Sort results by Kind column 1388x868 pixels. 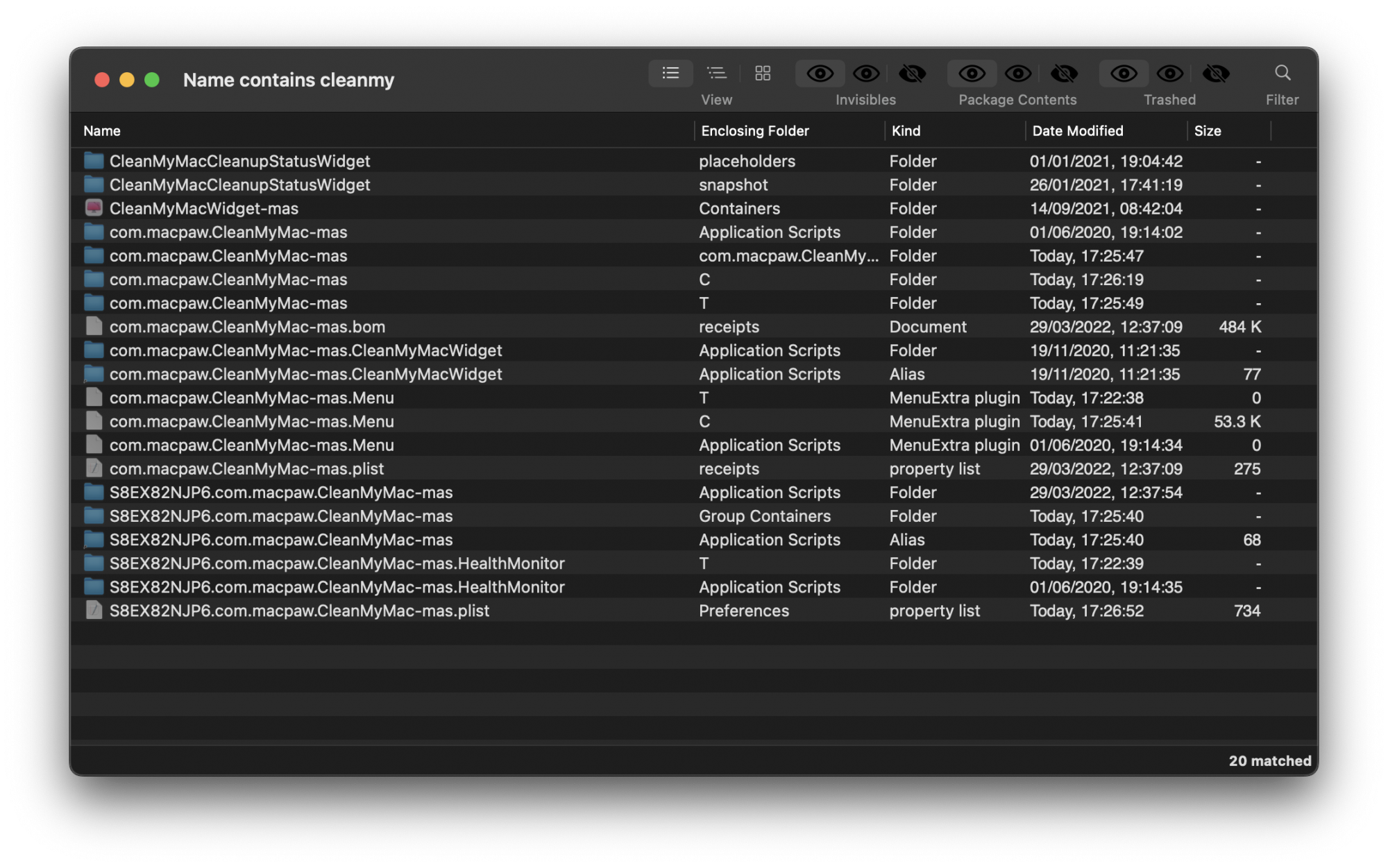pos(906,130)
